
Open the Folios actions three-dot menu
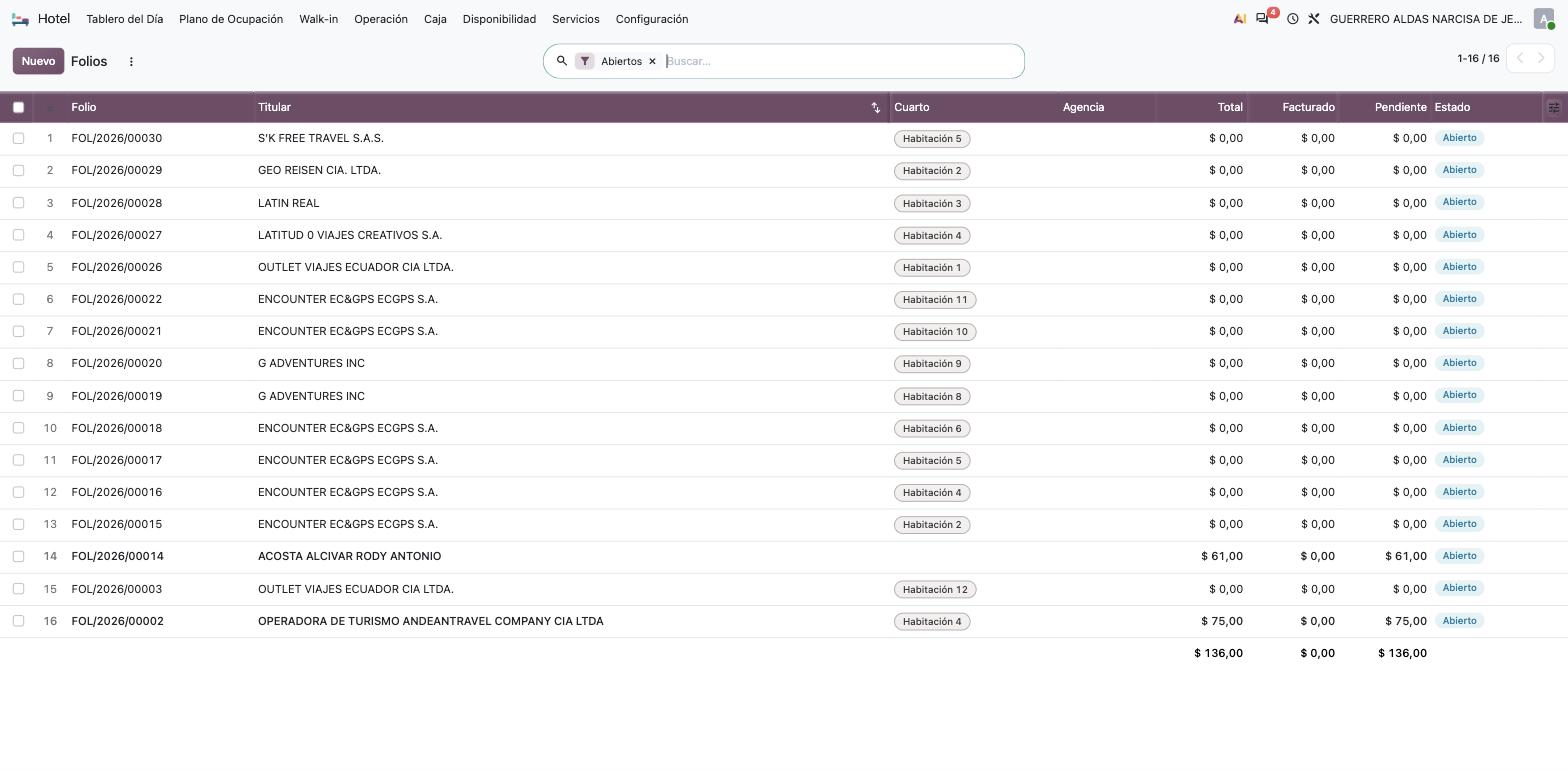(x=131, y=61)
